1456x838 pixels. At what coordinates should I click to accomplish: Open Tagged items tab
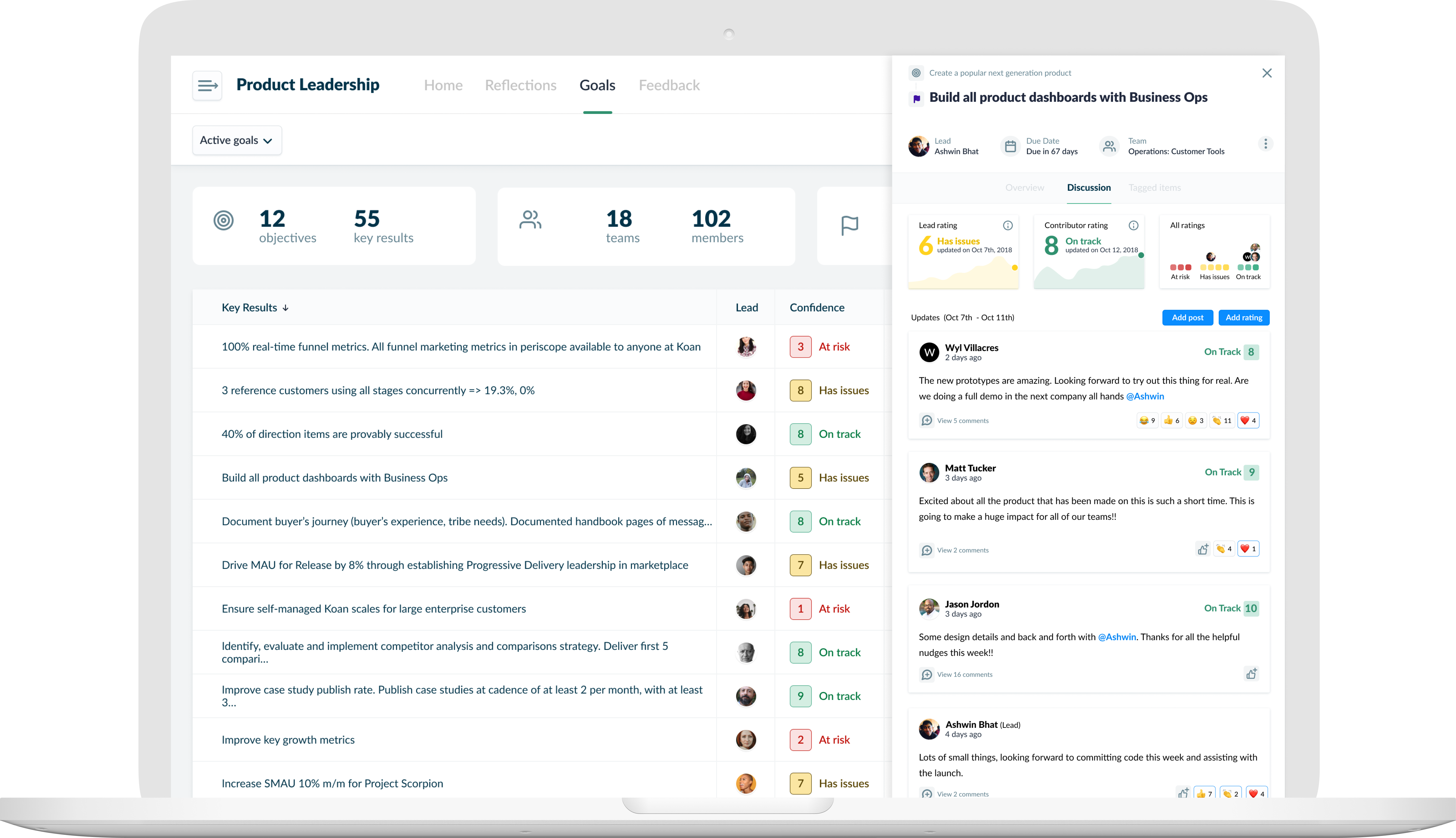(1154, 188)
